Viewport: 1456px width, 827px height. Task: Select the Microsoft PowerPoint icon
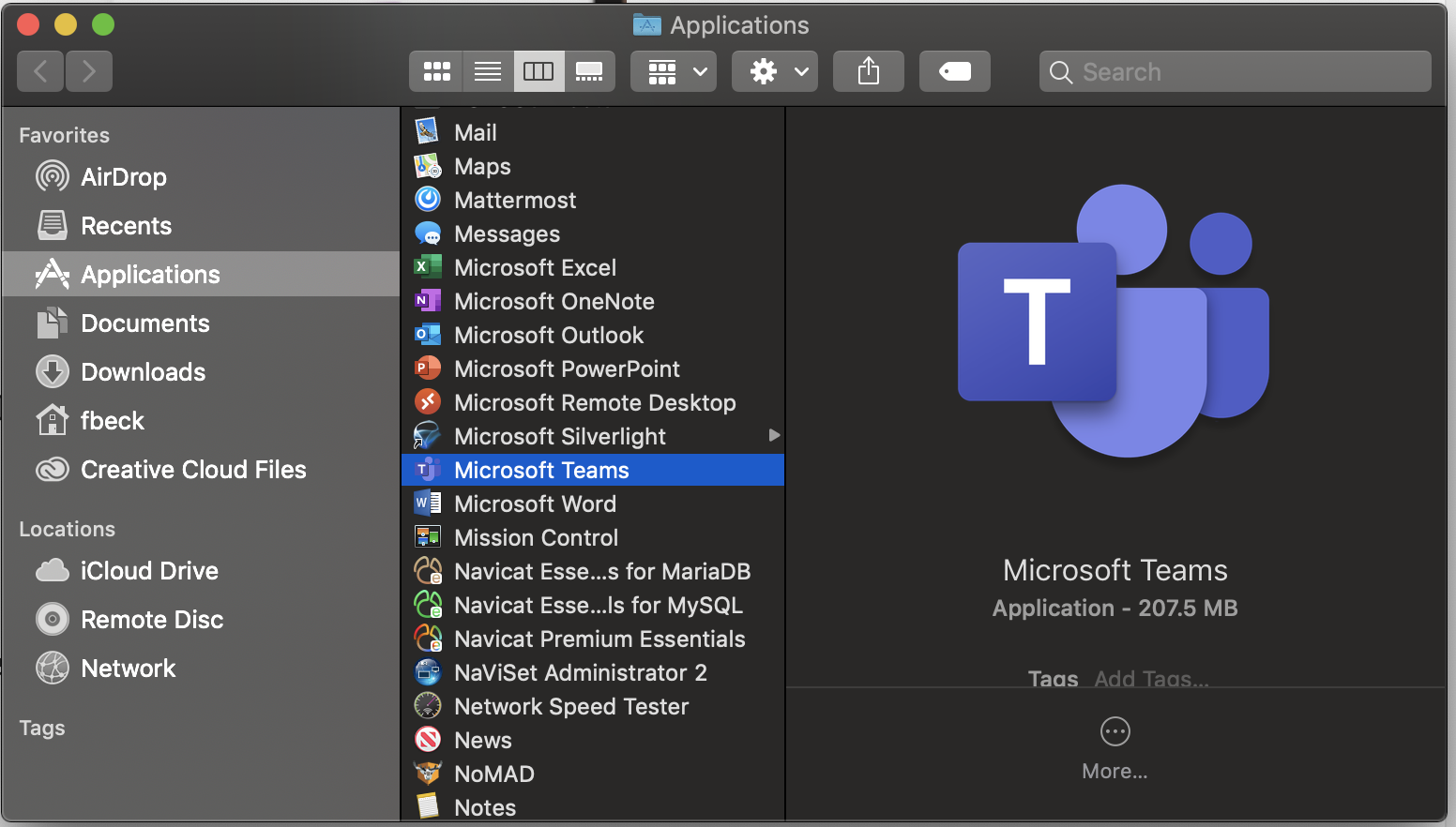(x=428, y=368)
